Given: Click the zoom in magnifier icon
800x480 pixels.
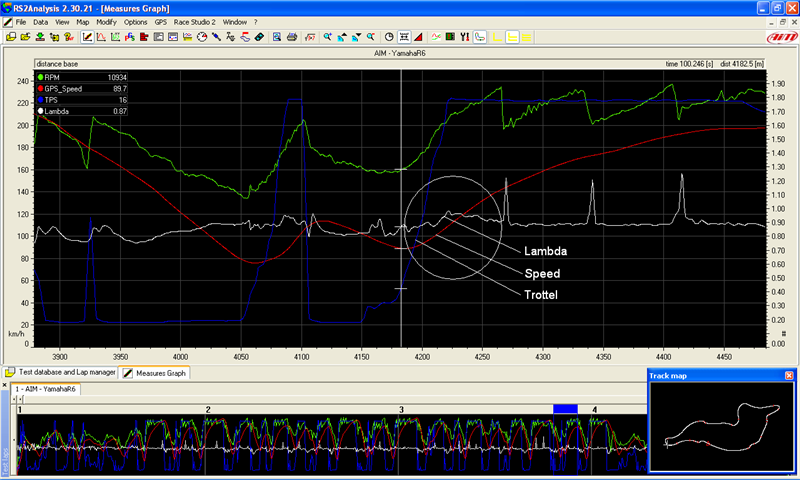Looking at the screenshot, I should pos(328,37).
